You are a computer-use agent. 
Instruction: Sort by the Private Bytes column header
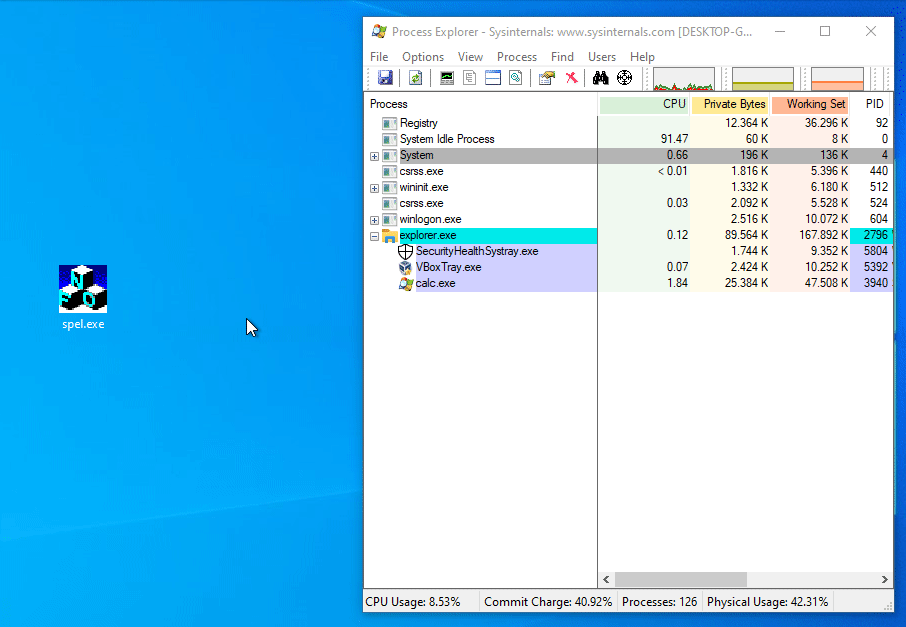730,104
